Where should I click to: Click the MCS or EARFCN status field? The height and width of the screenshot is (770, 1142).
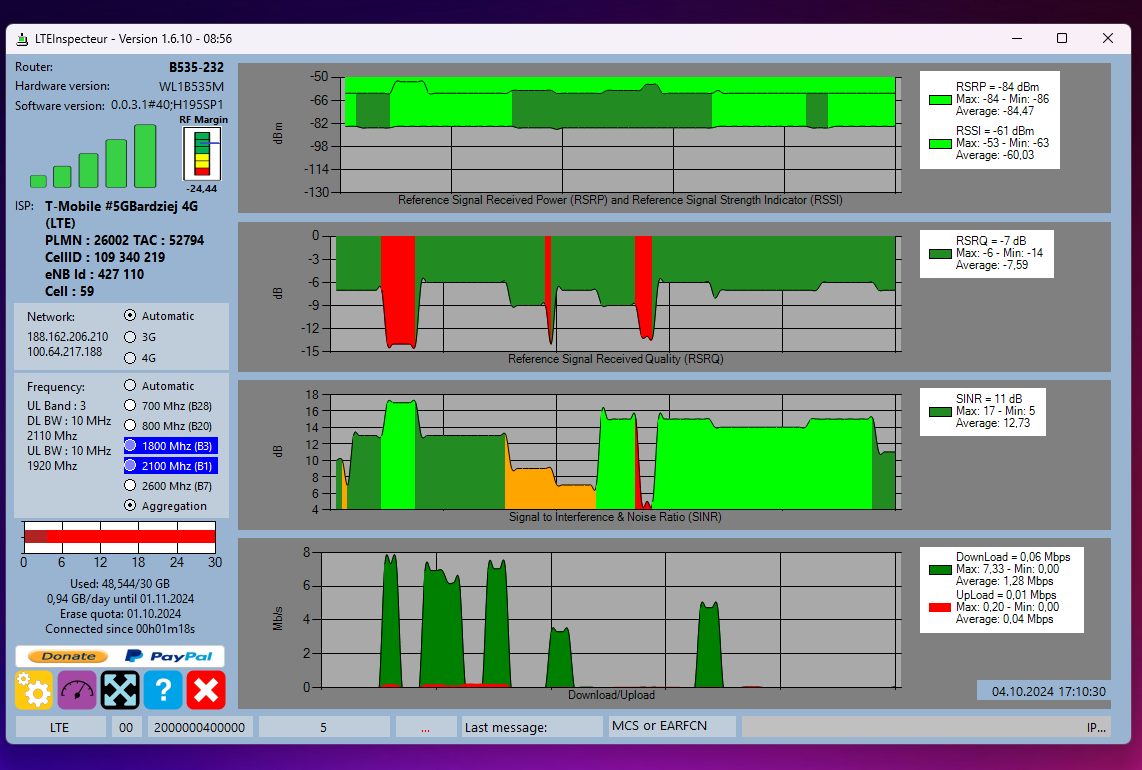pyautogui.click(x=672, y=726)
